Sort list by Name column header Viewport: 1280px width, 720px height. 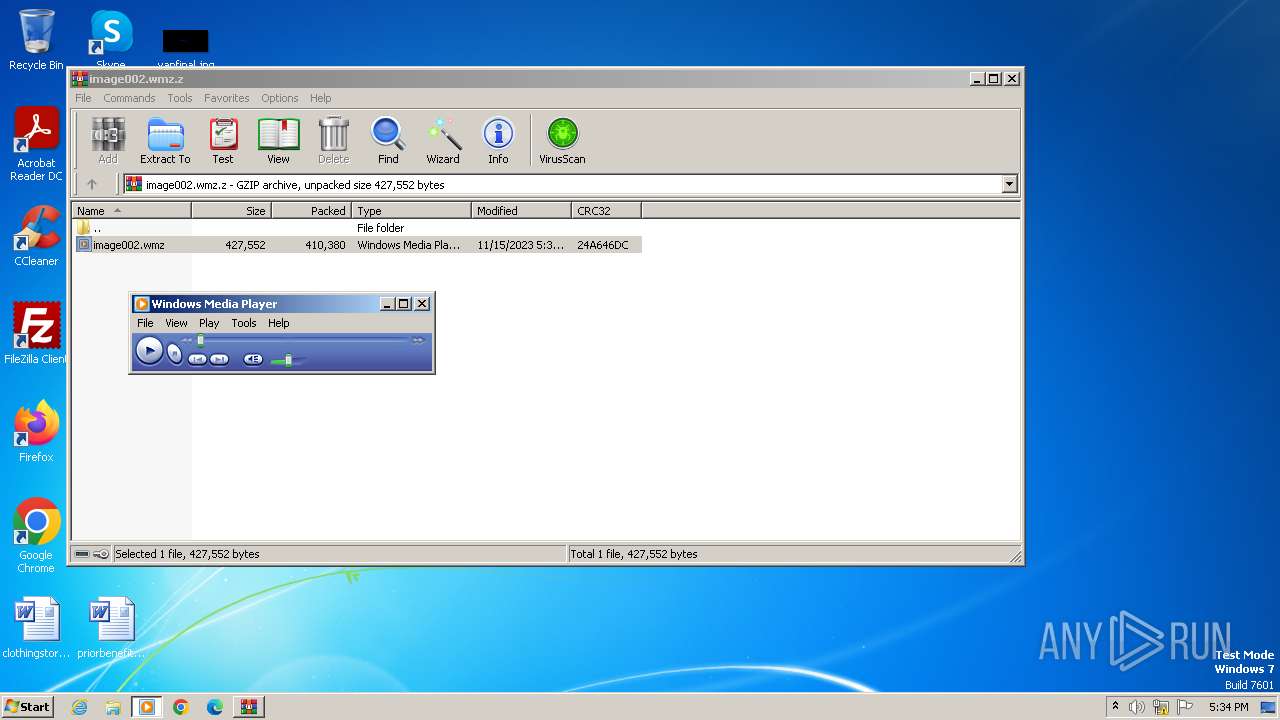131,211
